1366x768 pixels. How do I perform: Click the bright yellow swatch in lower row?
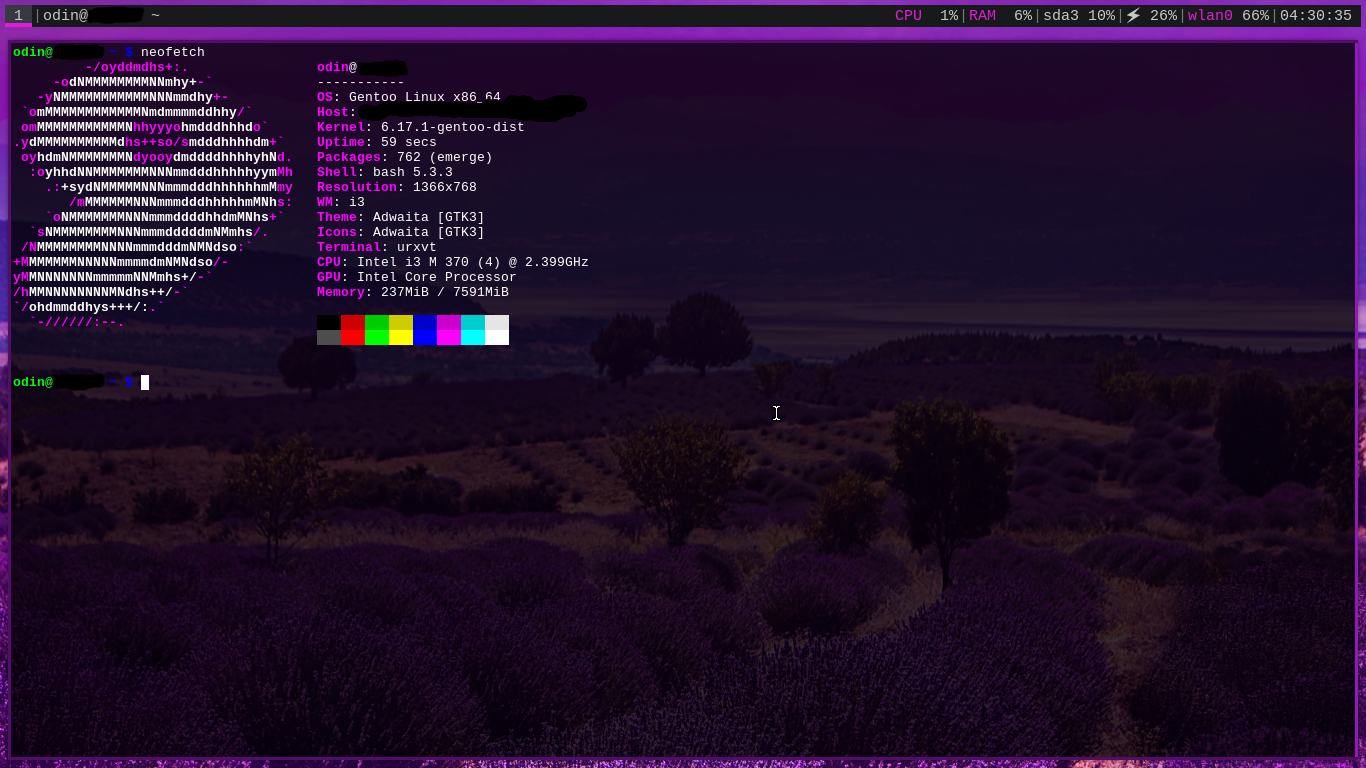401,338
